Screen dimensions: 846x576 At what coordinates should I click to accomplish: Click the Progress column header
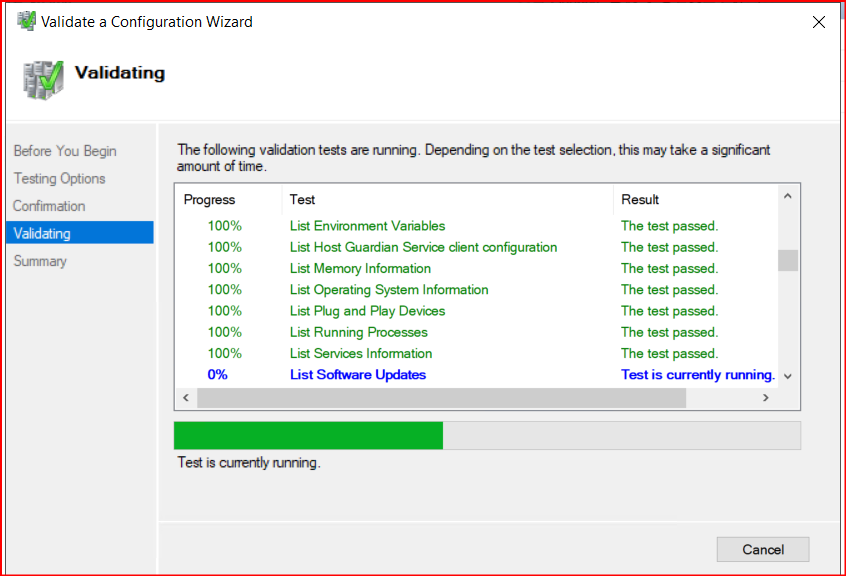209,199
